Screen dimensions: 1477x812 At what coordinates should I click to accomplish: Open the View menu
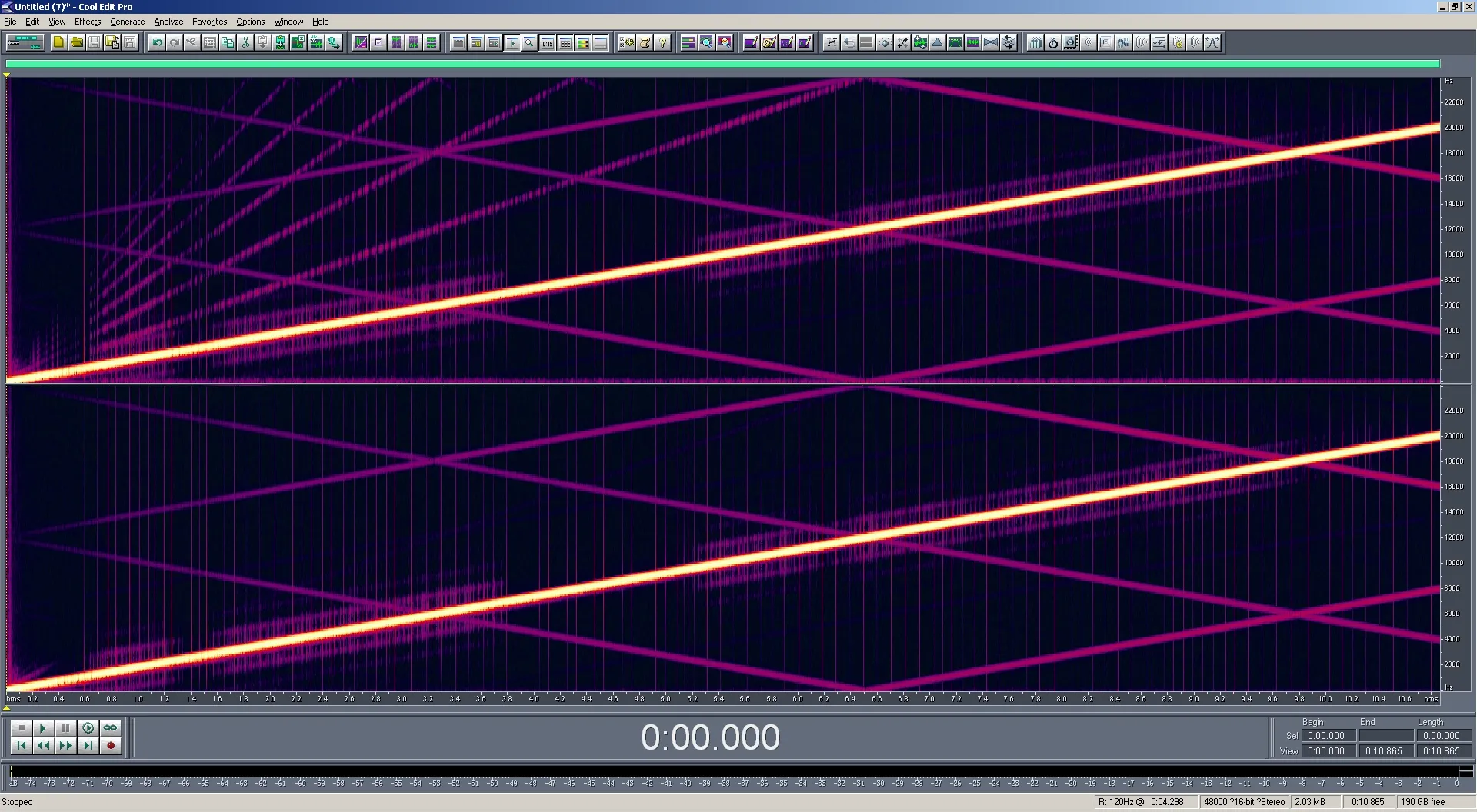click(57, 22)
